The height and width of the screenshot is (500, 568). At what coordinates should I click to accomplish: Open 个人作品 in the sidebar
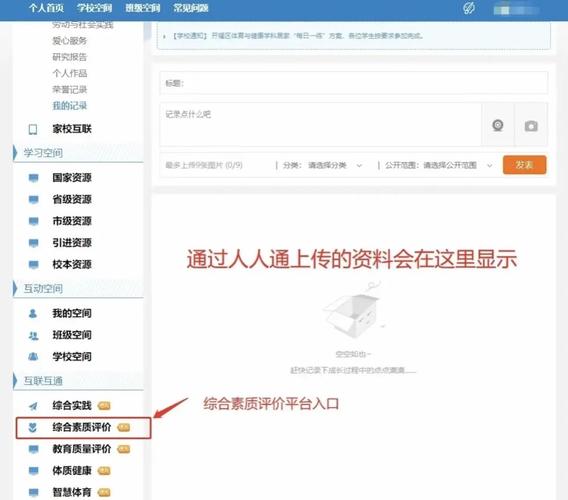coord(70,73)
